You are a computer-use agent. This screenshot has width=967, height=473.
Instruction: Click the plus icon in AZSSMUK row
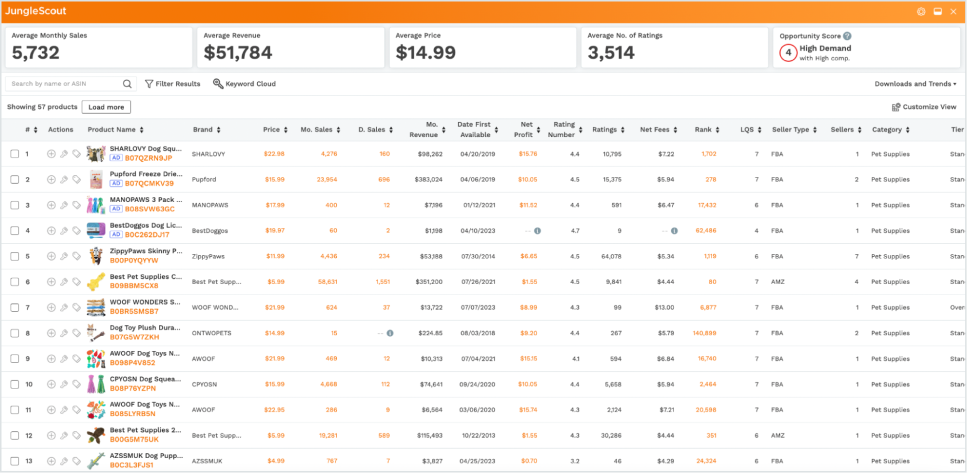point(51,461)
